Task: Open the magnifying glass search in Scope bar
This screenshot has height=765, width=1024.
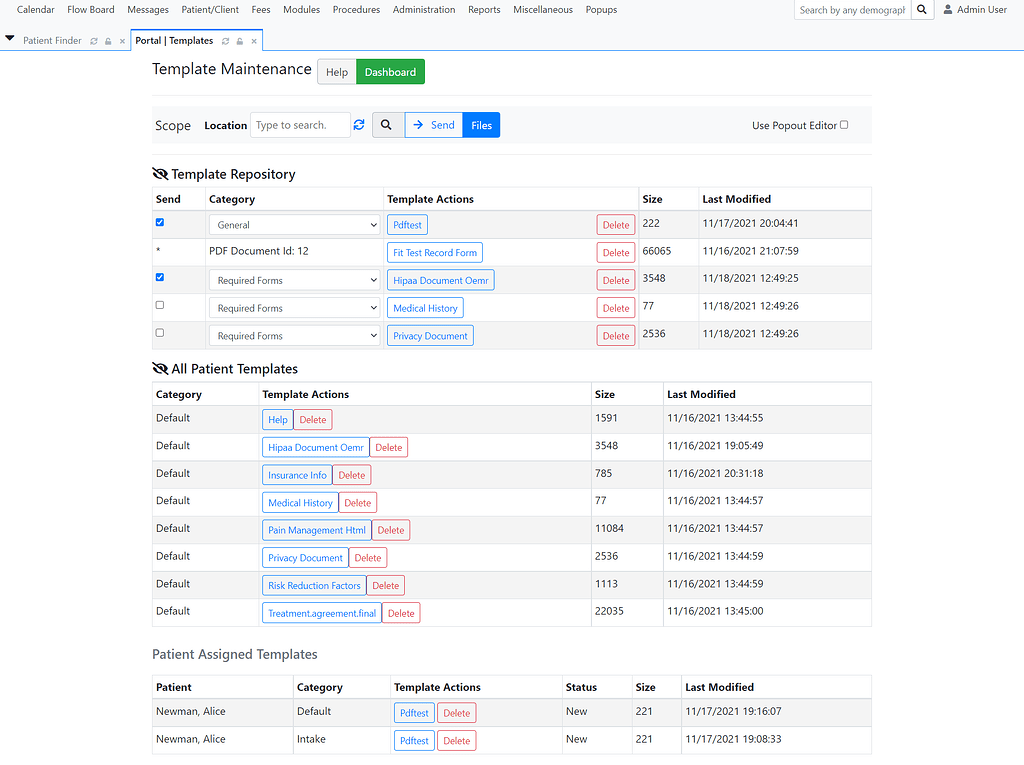Action: (388, 124)
